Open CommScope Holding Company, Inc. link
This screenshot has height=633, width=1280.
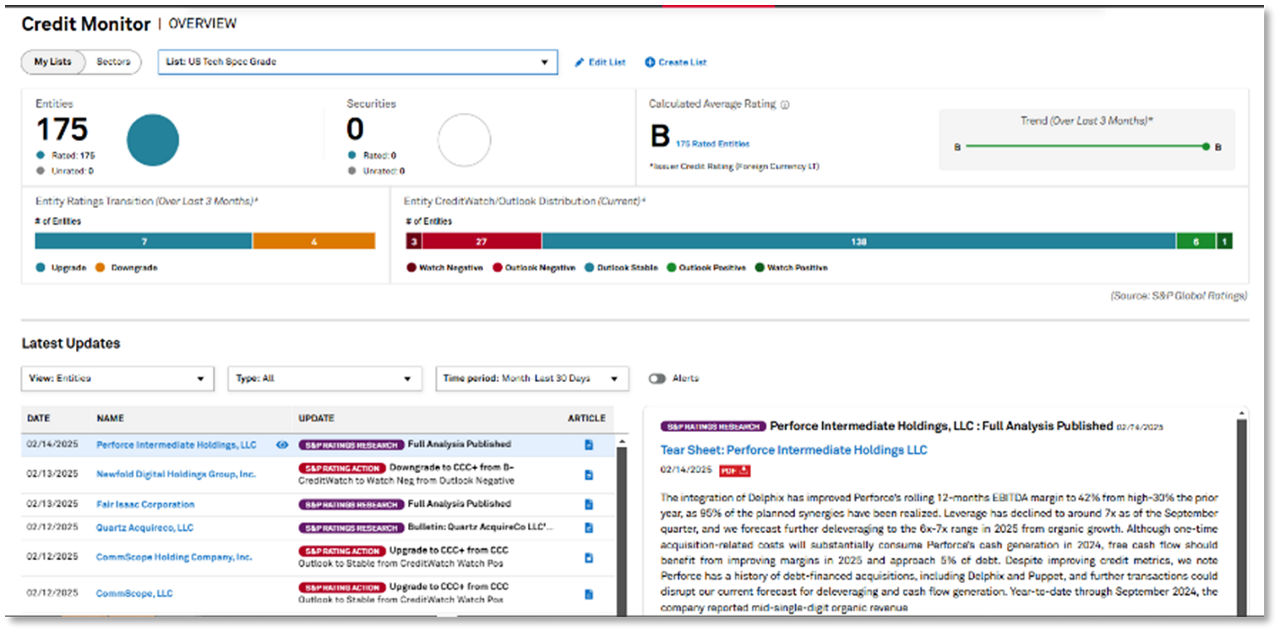[x=174, y=557]
